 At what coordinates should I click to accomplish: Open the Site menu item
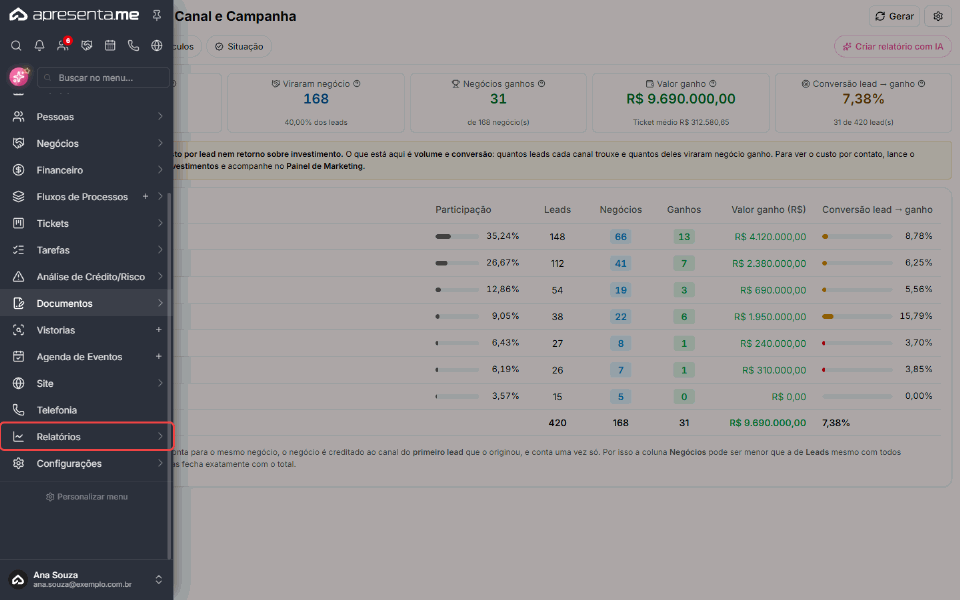coord(86,383)
